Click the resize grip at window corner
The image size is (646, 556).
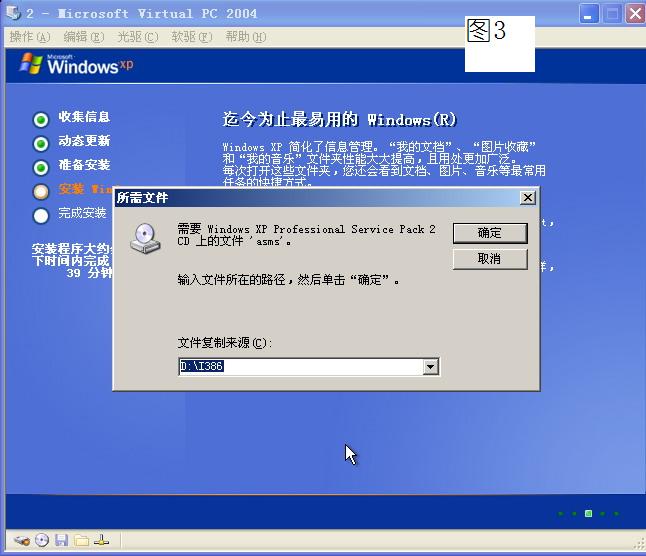[x=639, y=544]
